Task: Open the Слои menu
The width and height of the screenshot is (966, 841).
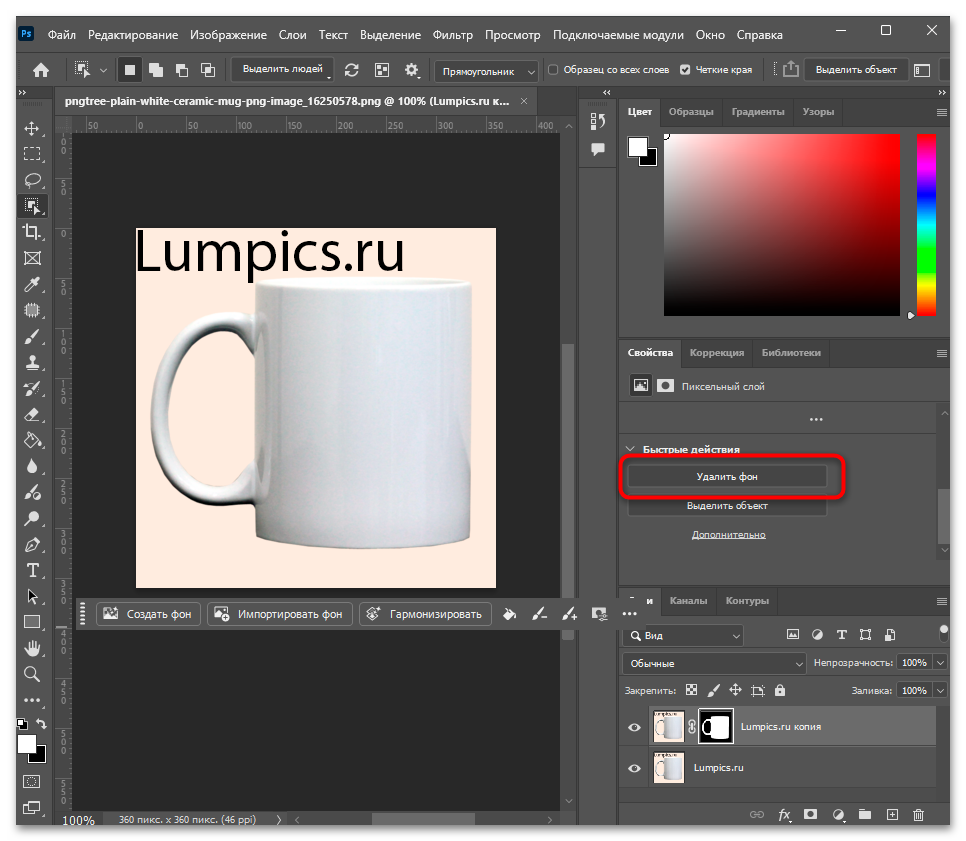Action: 292,35
